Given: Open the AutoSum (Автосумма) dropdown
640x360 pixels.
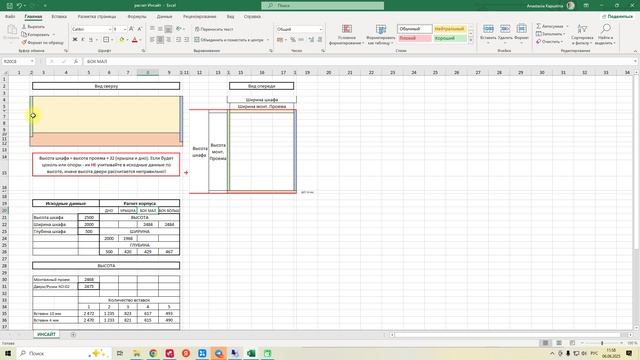Looking at the screenshot, I should point(567,26).
